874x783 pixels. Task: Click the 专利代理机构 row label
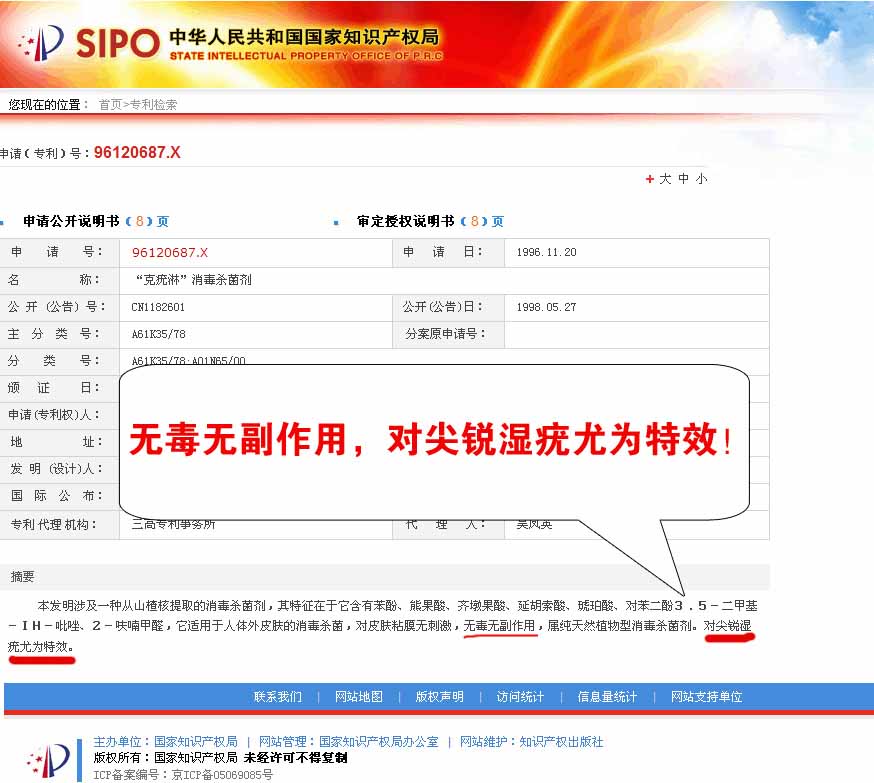coord(54,524)
